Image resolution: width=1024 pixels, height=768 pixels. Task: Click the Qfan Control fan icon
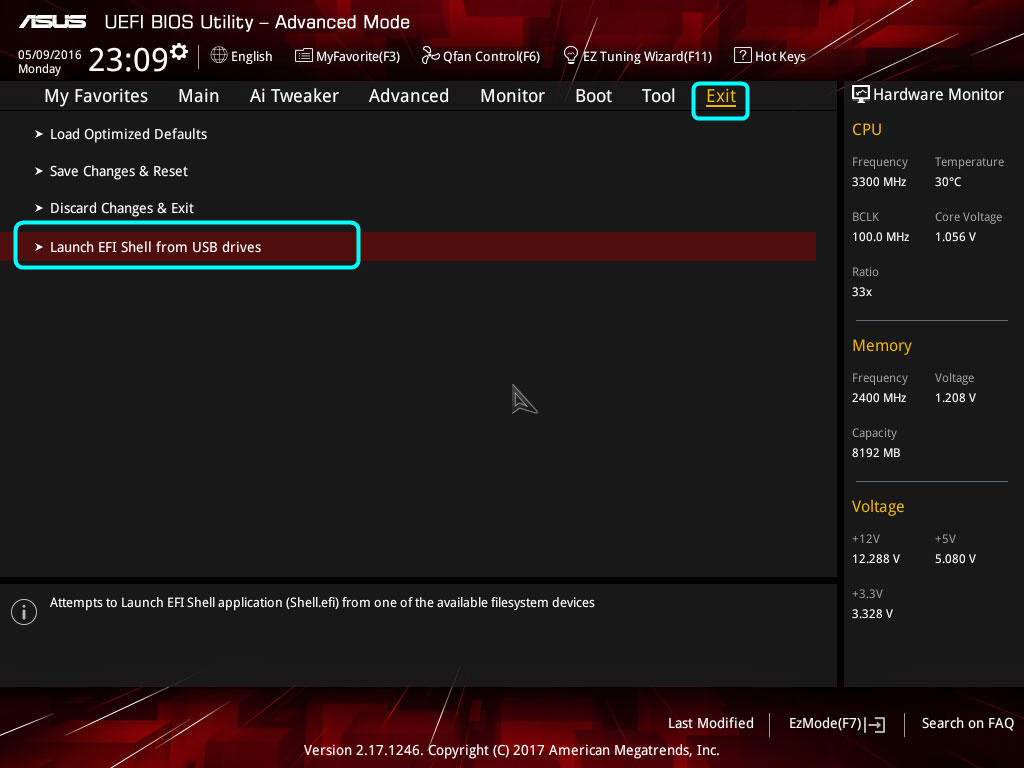click(x=430, y=56)
